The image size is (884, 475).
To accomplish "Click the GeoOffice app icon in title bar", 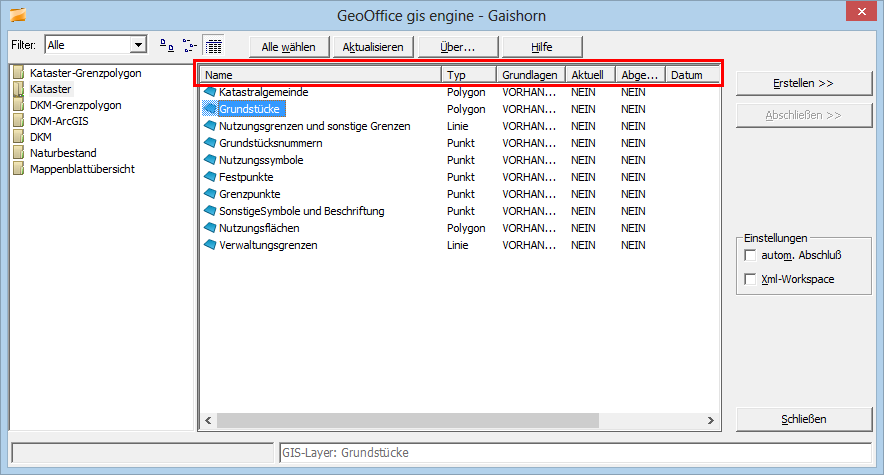I will (x=17, y=15).
